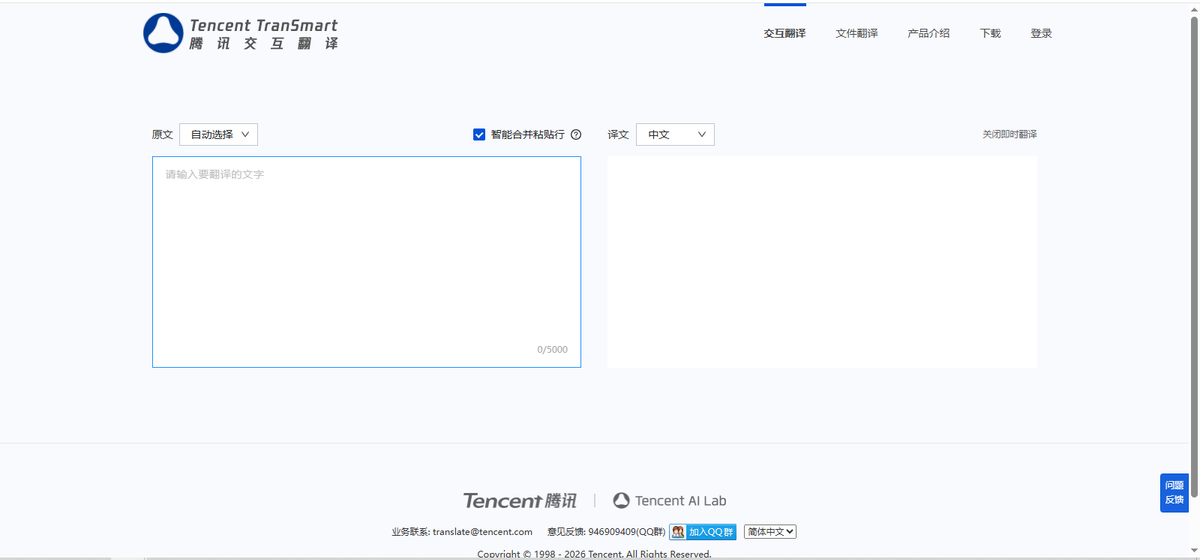This screenshot has height=560, width=1200.
Task: Click the Tencent 腾讯 footer logo
Action: [x=519, y=500]
